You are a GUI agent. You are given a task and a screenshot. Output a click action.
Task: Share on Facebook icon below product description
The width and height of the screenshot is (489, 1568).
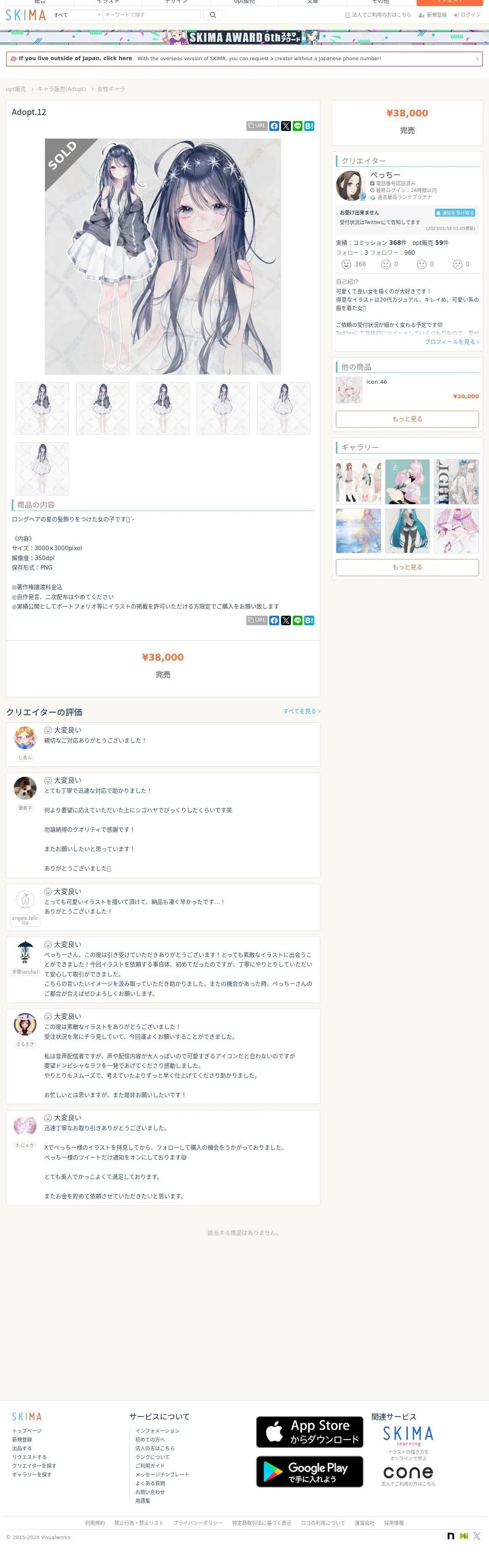click(274, 620)
